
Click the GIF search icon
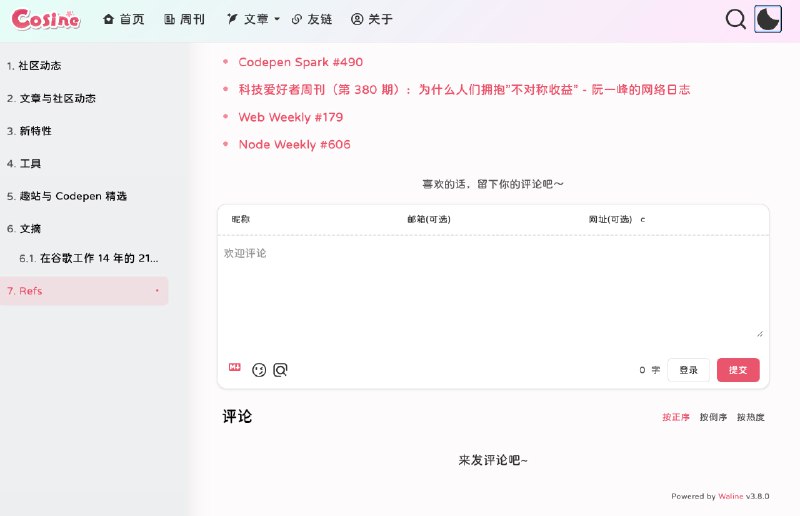(281, 370)
